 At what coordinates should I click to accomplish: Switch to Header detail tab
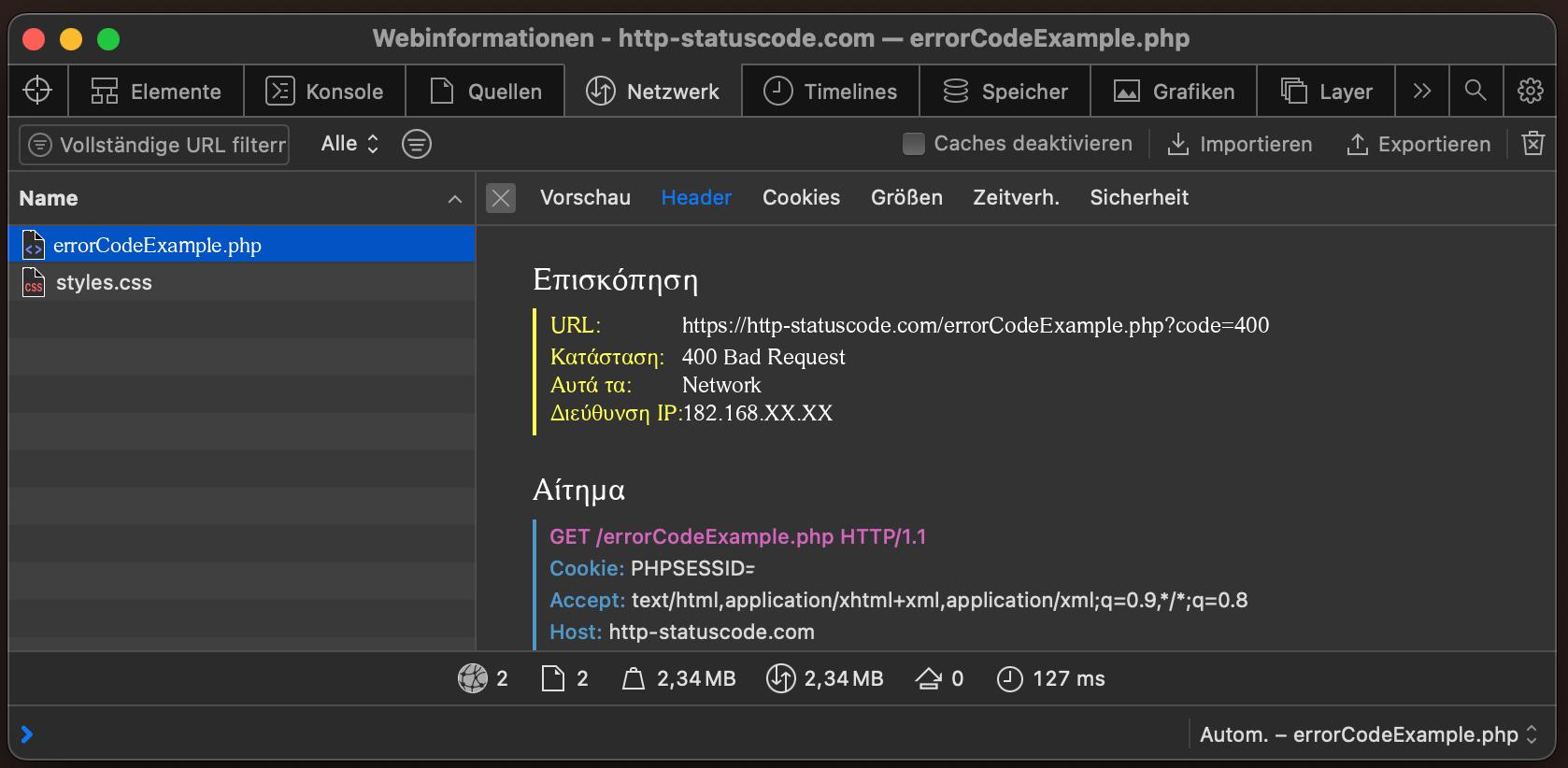coord(696,197)
